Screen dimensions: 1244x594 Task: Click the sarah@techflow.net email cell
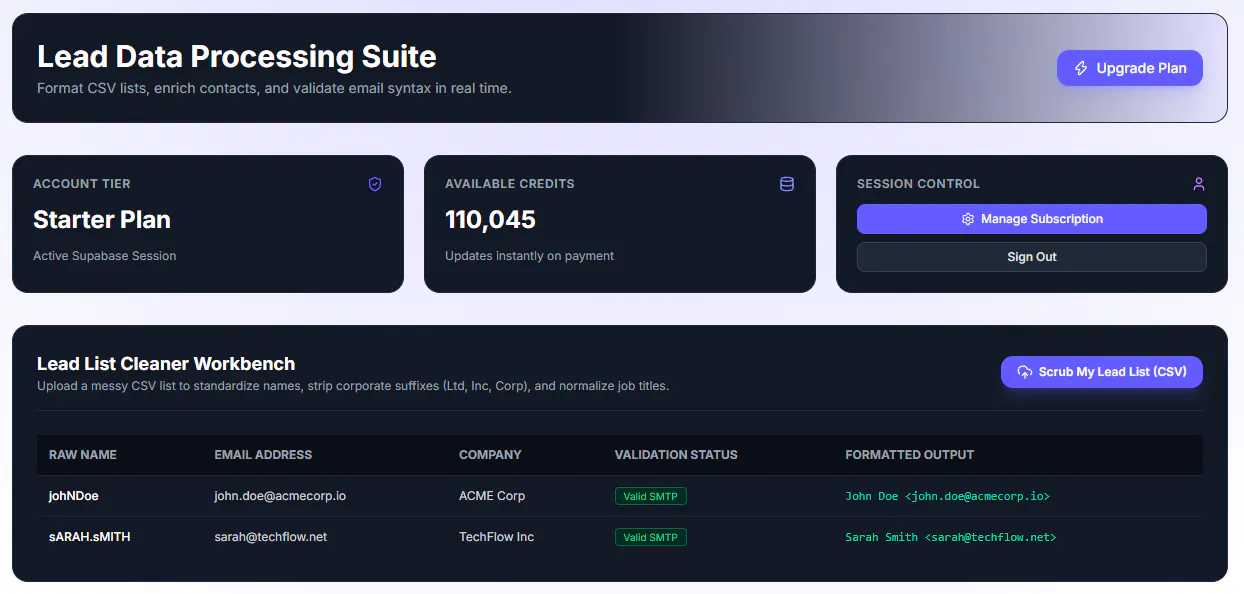(x=270, y=537)
